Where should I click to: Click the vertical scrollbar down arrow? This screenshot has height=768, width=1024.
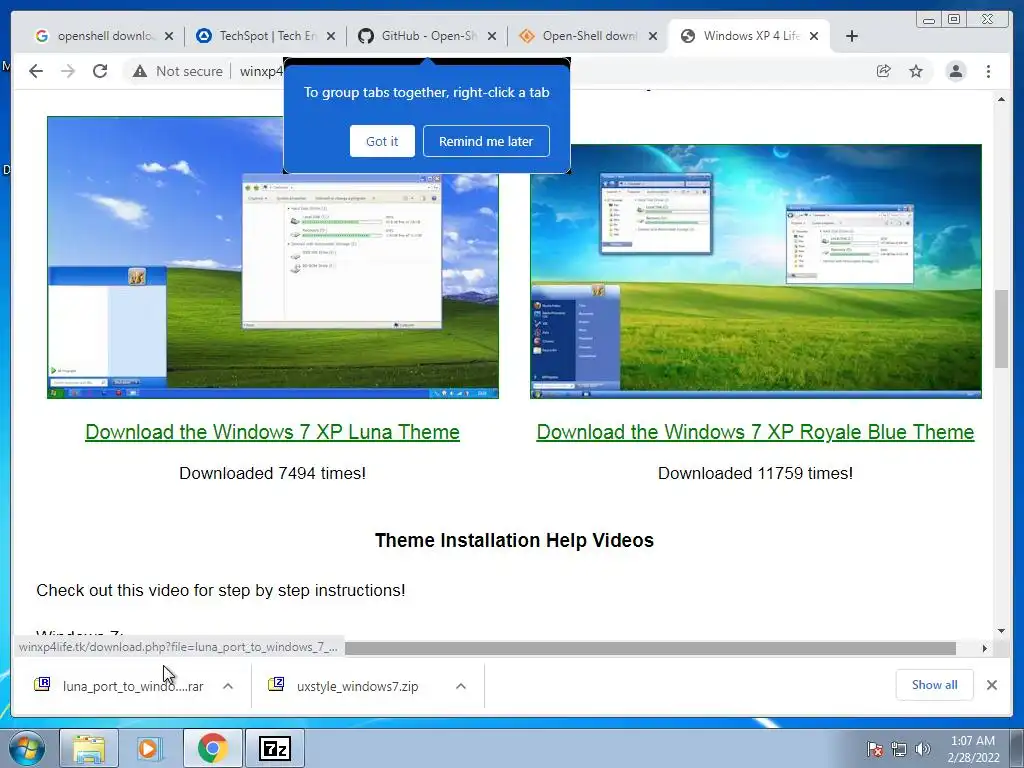pyautogui.click(x=1001, y=631)
